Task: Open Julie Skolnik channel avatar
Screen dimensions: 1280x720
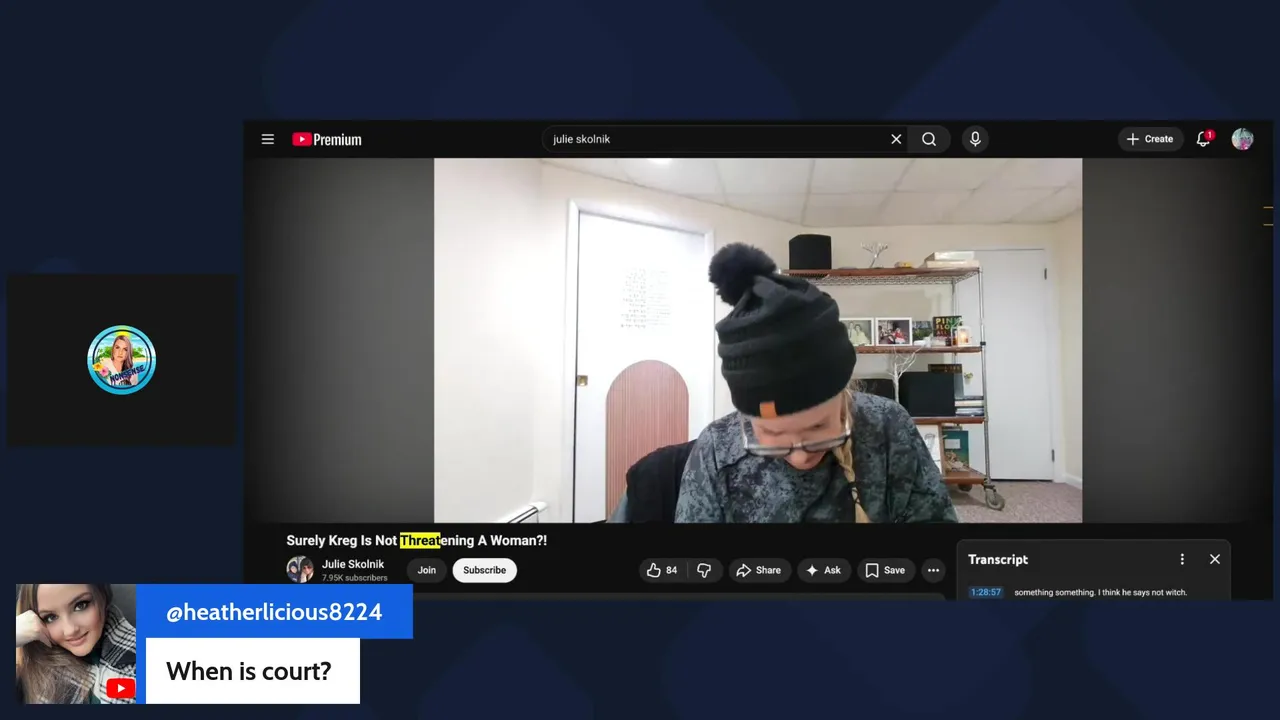Action: point(300,570)
